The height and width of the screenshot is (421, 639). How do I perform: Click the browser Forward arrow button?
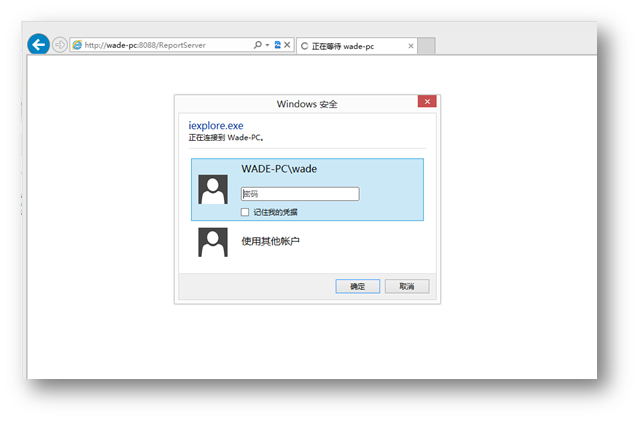[x=60, y=45]
